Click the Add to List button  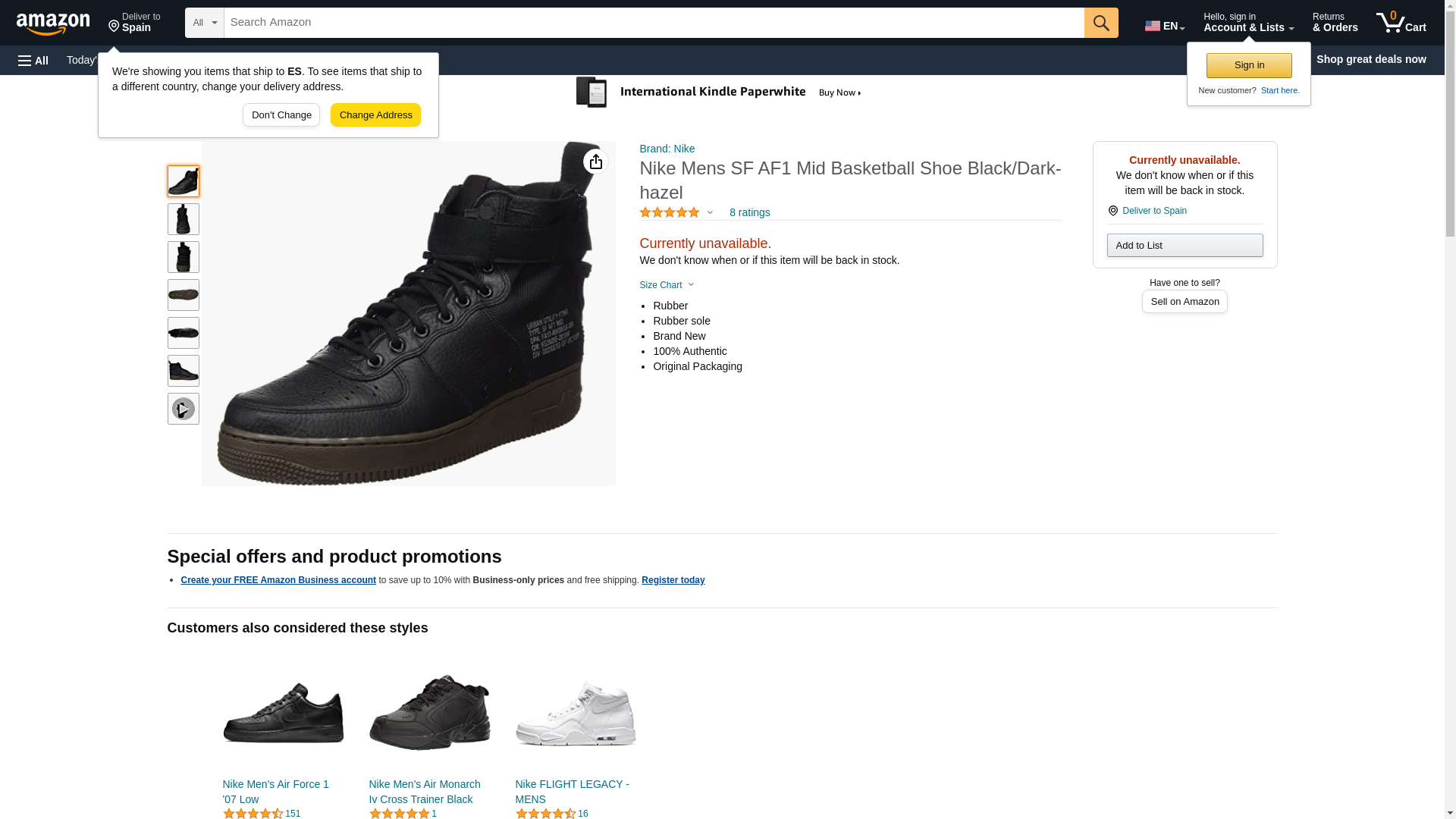point(1185,245)
